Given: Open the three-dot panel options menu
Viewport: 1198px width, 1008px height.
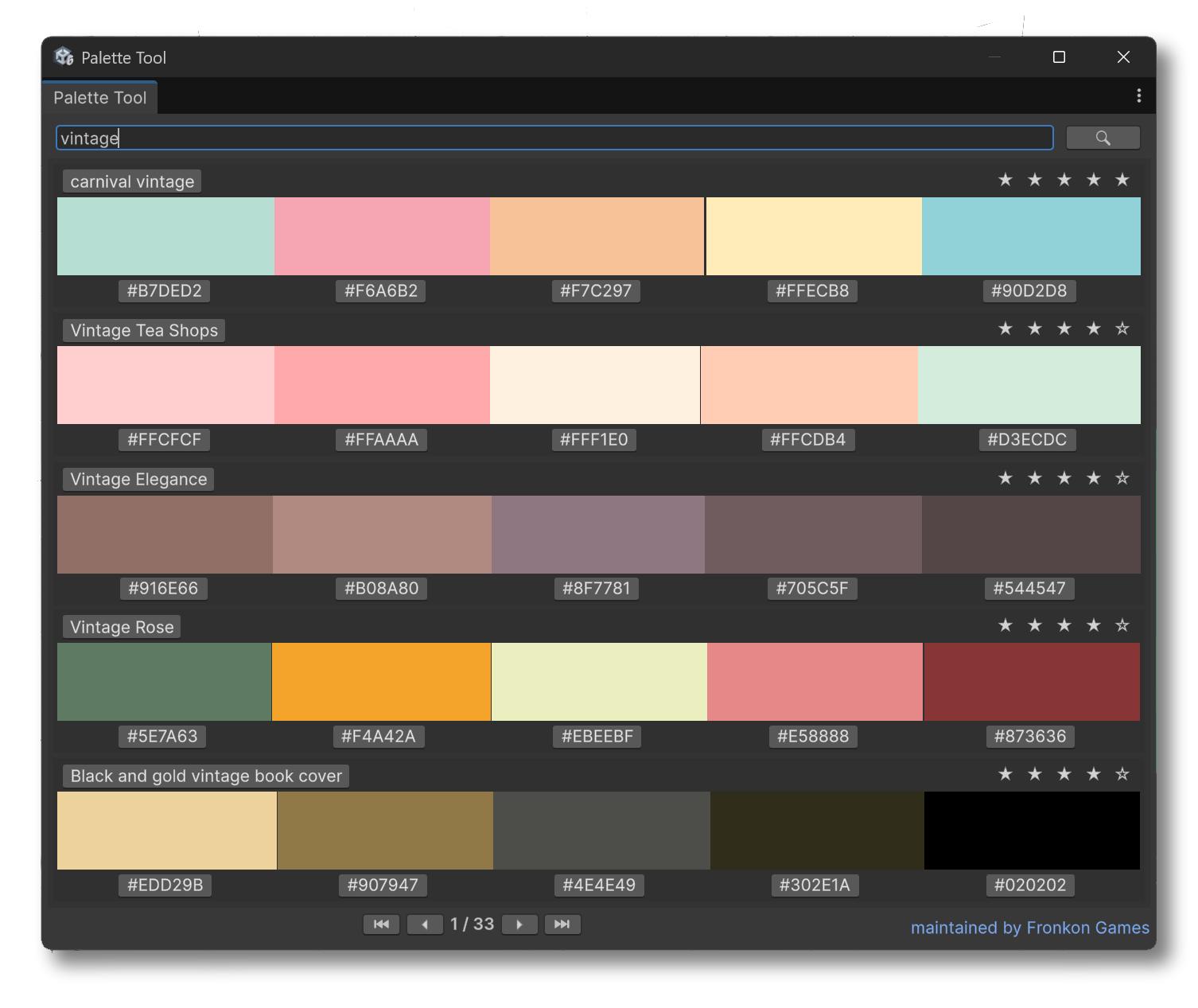Looking at the screenshot, I should pos(1139,95).
